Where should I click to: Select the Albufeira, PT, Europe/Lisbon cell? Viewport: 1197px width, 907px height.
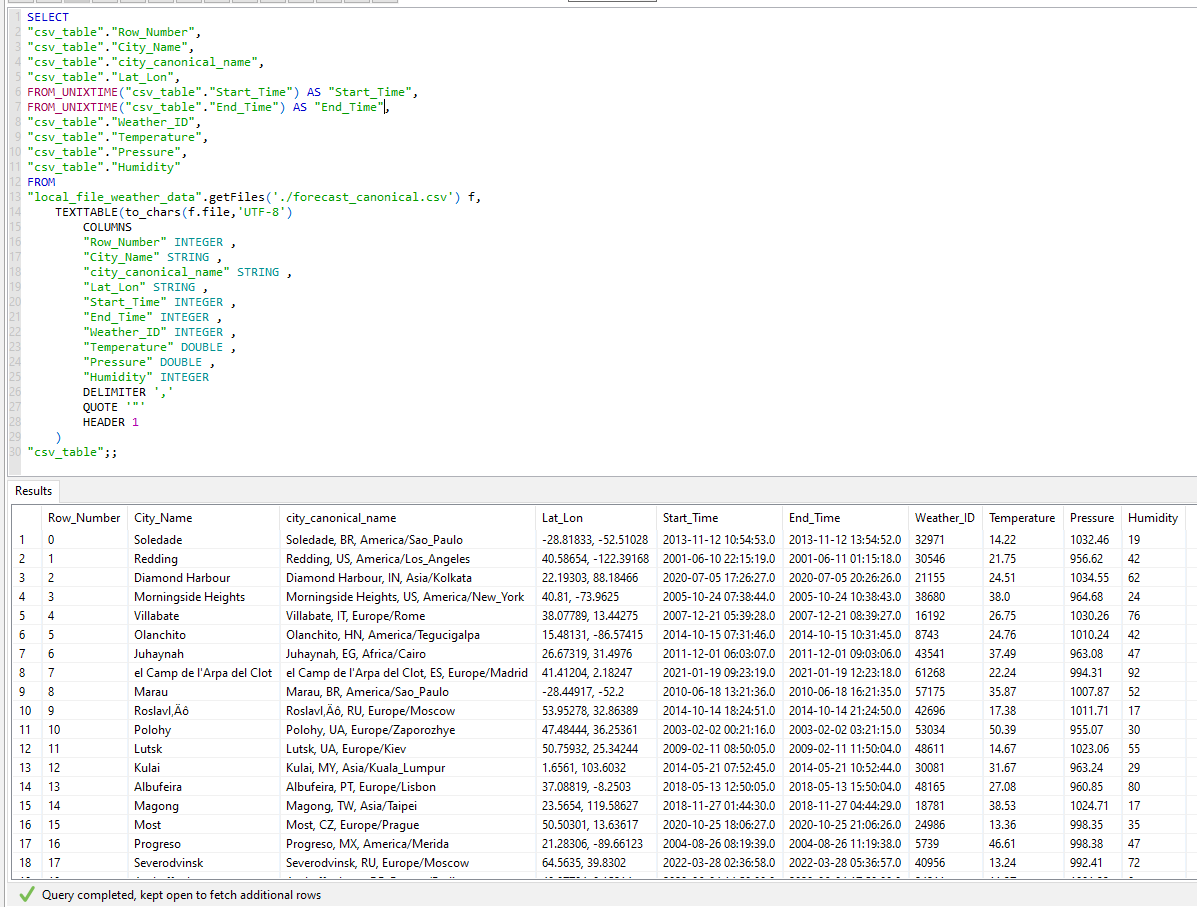coord(360,787)
